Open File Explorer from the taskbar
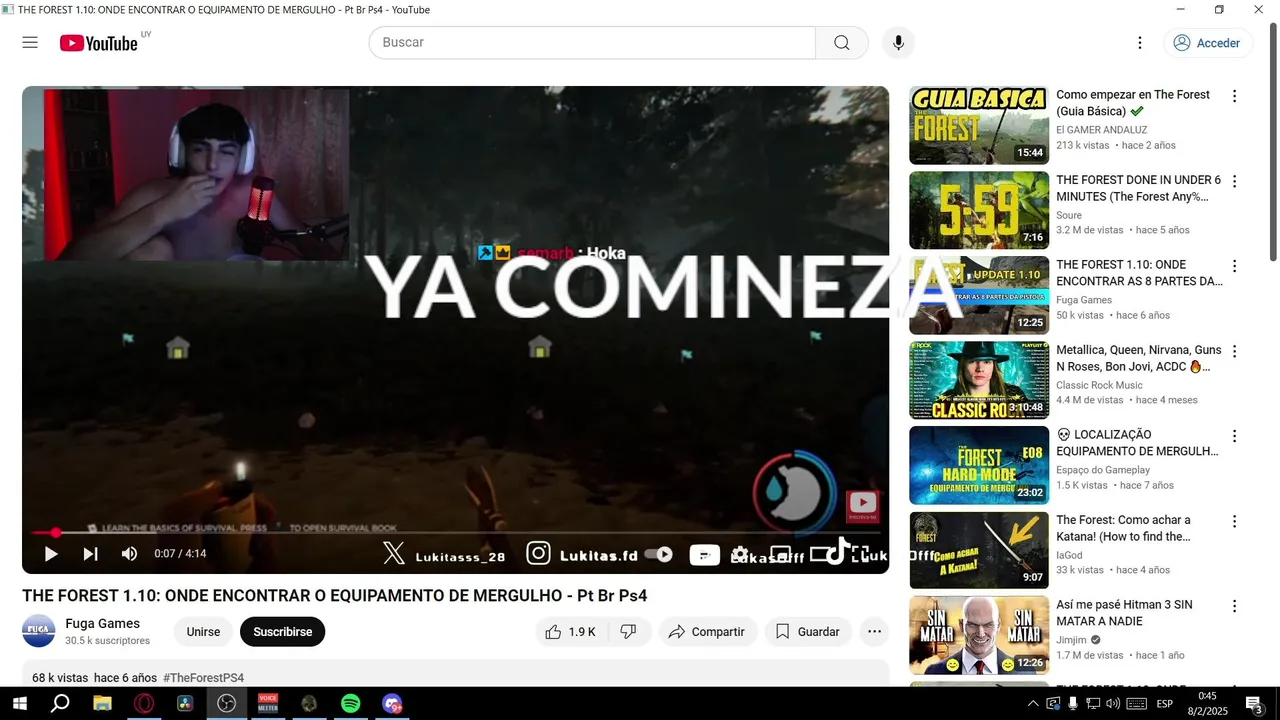Viewport: 1280px width, 720px height. tap(102, 704)
